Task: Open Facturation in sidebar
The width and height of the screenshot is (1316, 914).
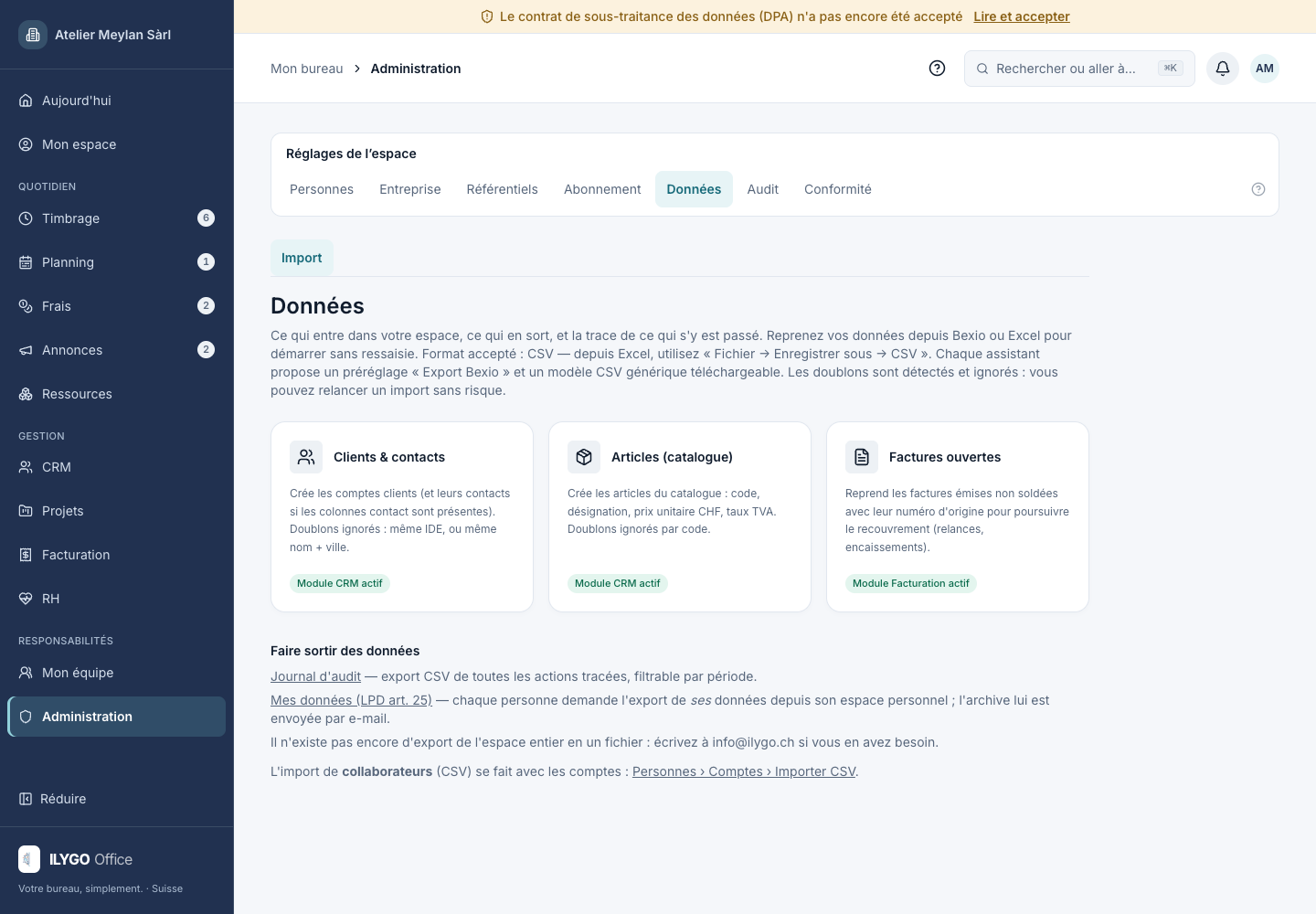Action: coord(117,555)
